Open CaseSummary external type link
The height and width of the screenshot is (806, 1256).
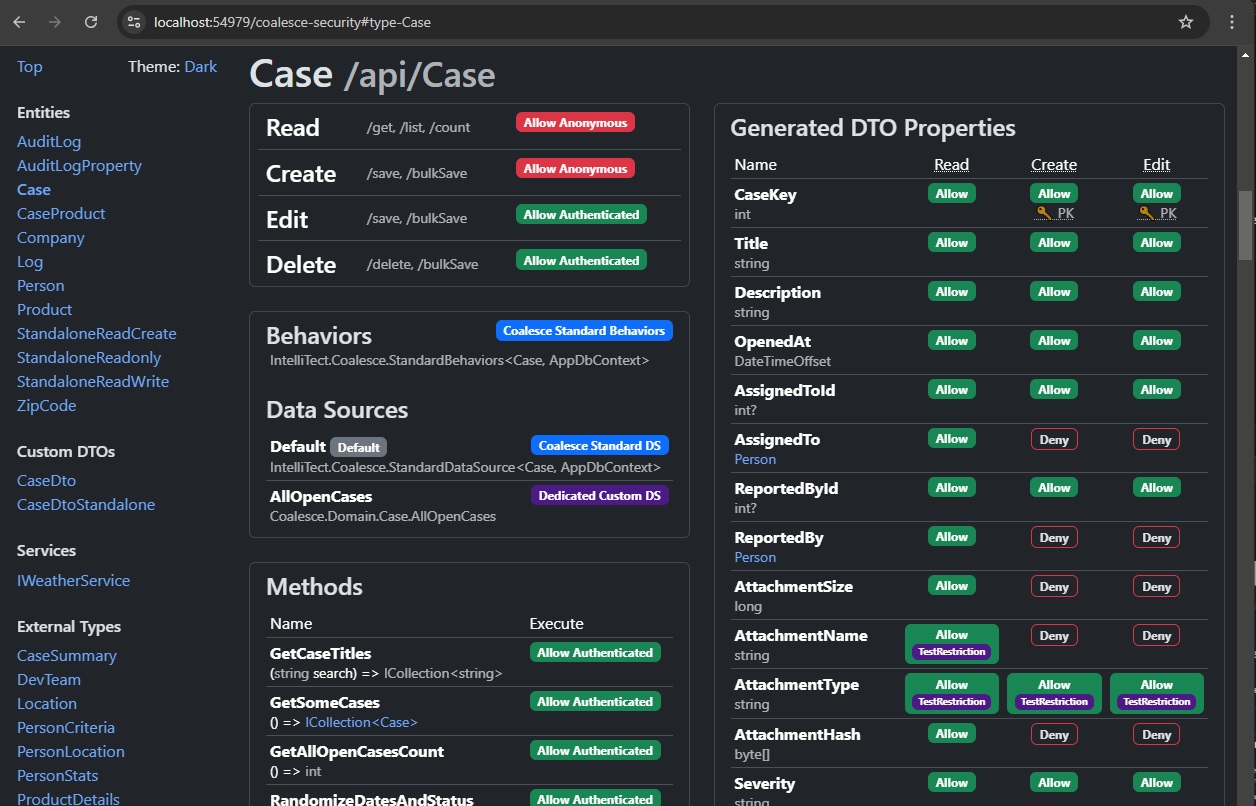click(67, 656)
